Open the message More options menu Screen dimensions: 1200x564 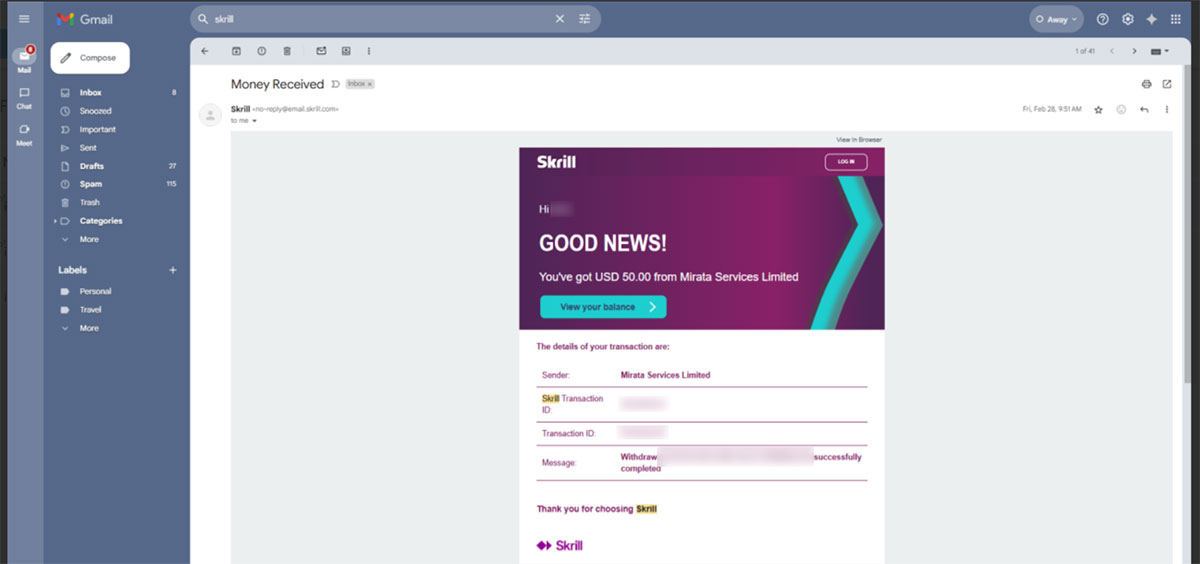1166,109
